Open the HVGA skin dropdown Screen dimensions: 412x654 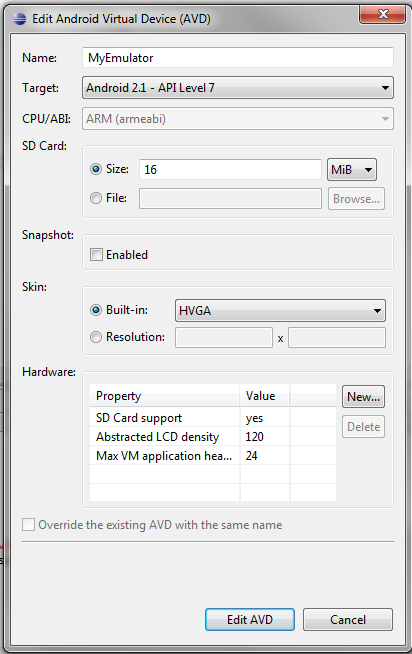point(280,311)
